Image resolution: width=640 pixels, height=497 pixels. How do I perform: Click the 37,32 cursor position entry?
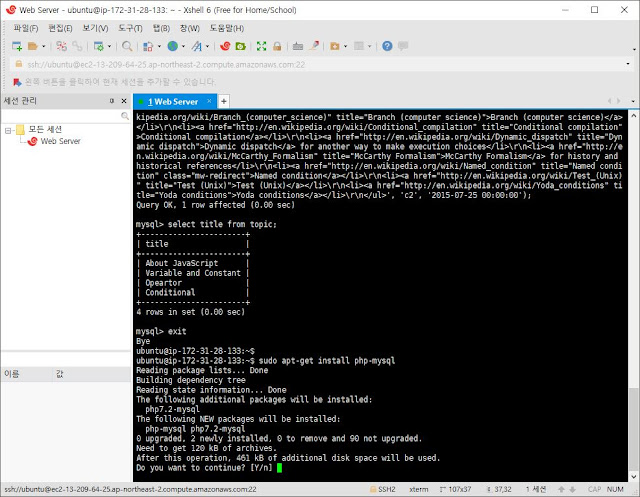499,489
